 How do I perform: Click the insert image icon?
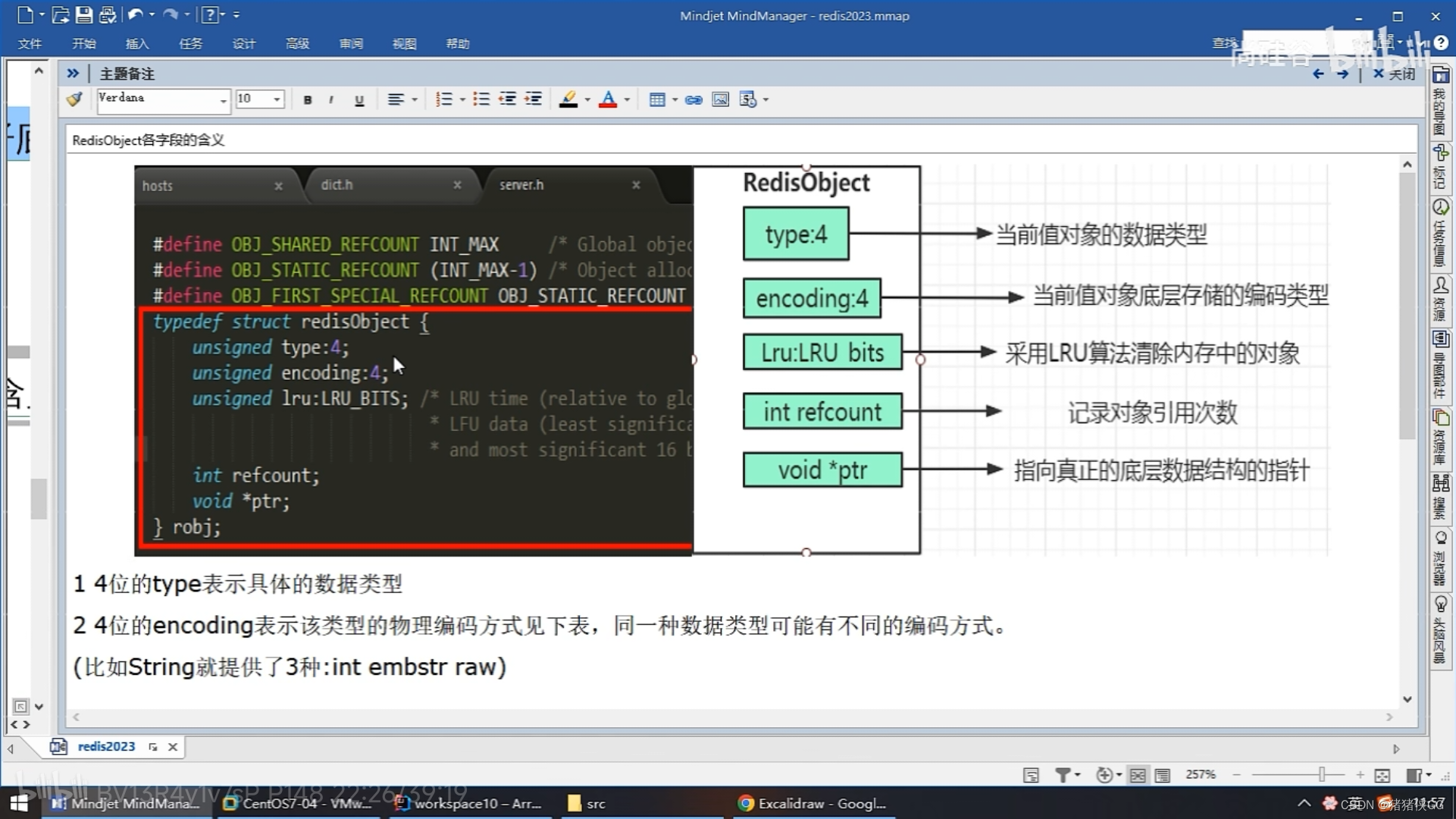[720, 99]
